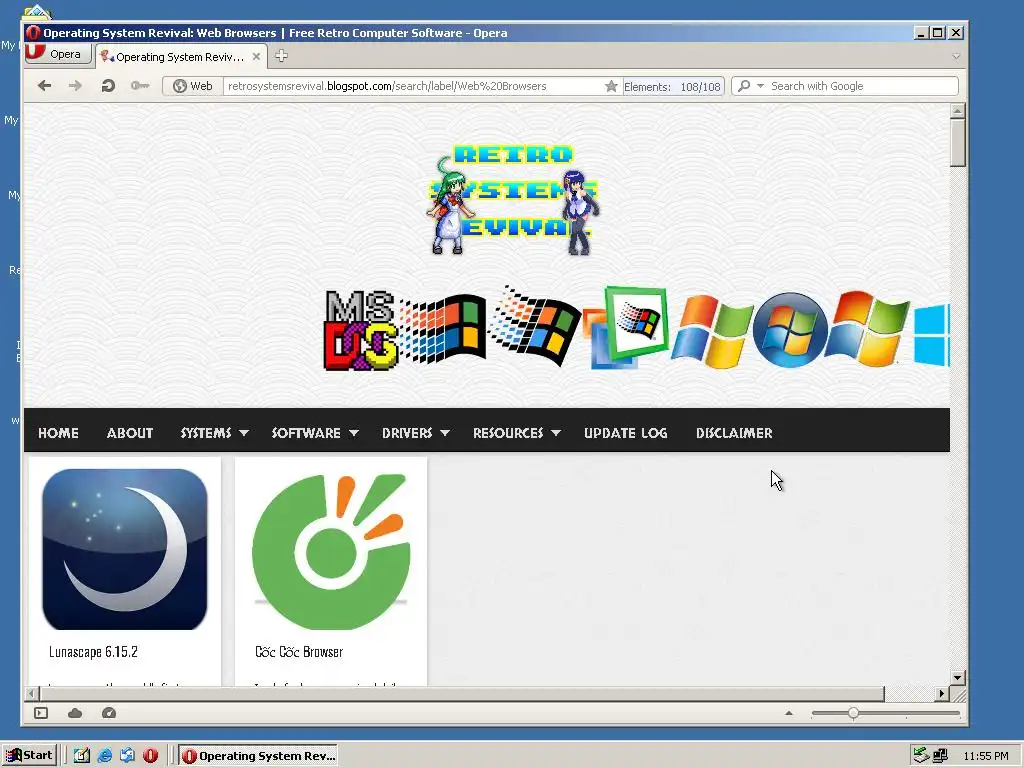Click the Retro Systems Revival logo
This screenshot has height=768, width=1024.
(x=513, y=199)
